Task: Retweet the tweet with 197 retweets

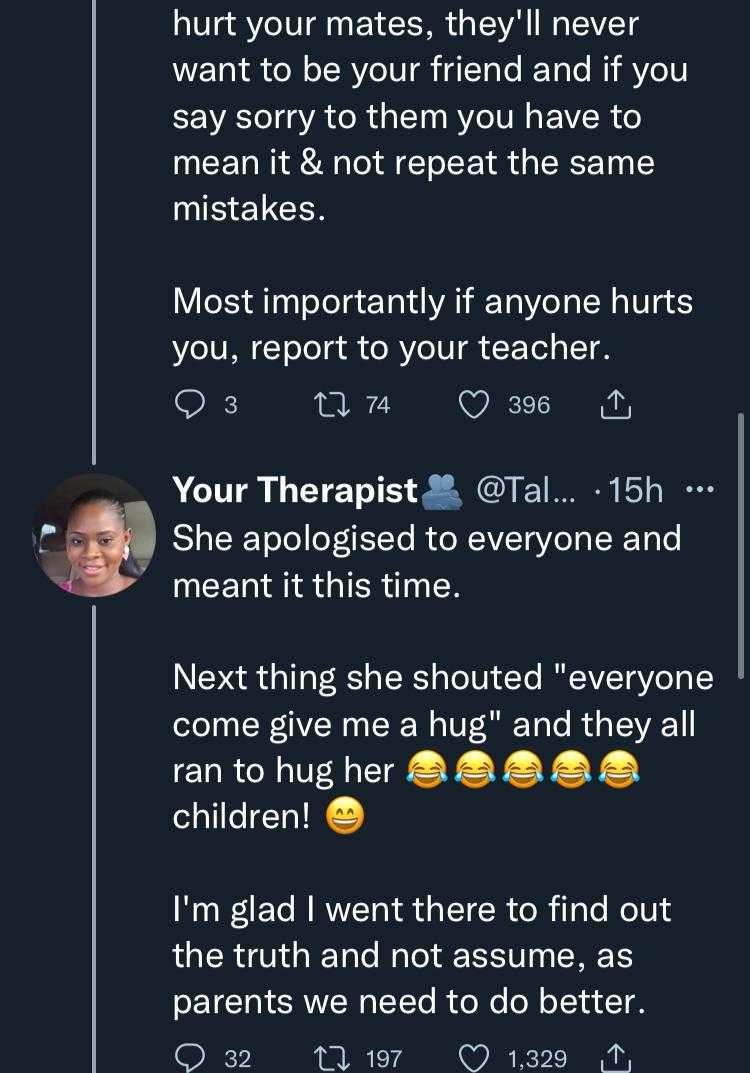Action: (x=327, y=1058)
